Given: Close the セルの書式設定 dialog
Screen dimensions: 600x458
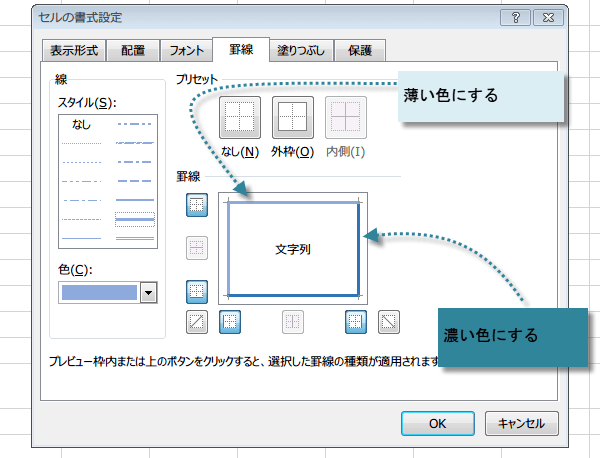Looking at the screenshot, I should 548,18.
